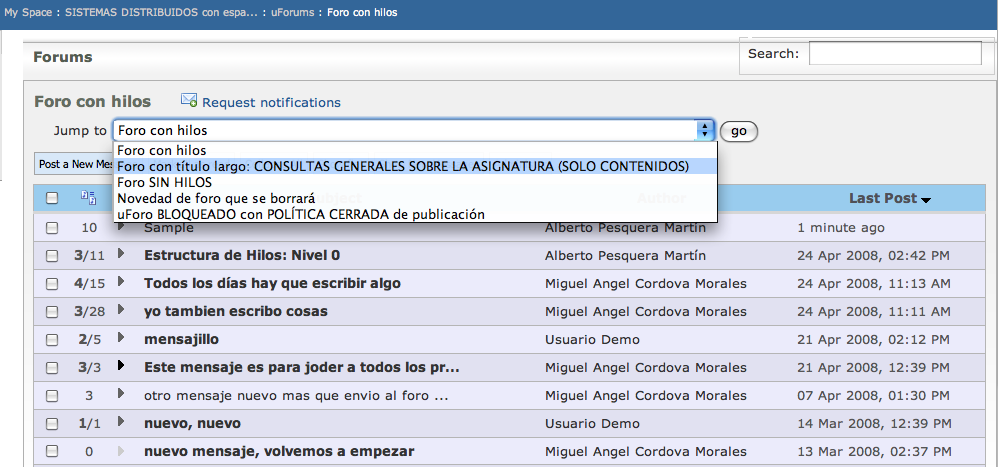Screen dimensions: 998x467
Task: Pick 'Novedad de foro que se borrará' option
Action: (x=216, y=198)
